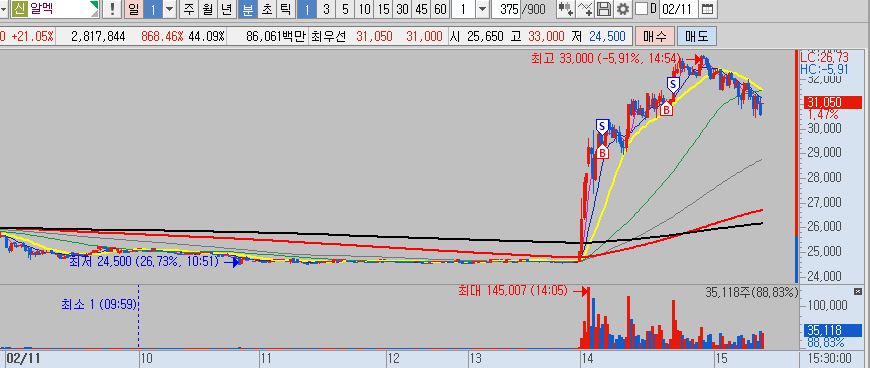870x368 pixels.
Task: Click the 매수 buy button
Action: click(x=655, y=37)
